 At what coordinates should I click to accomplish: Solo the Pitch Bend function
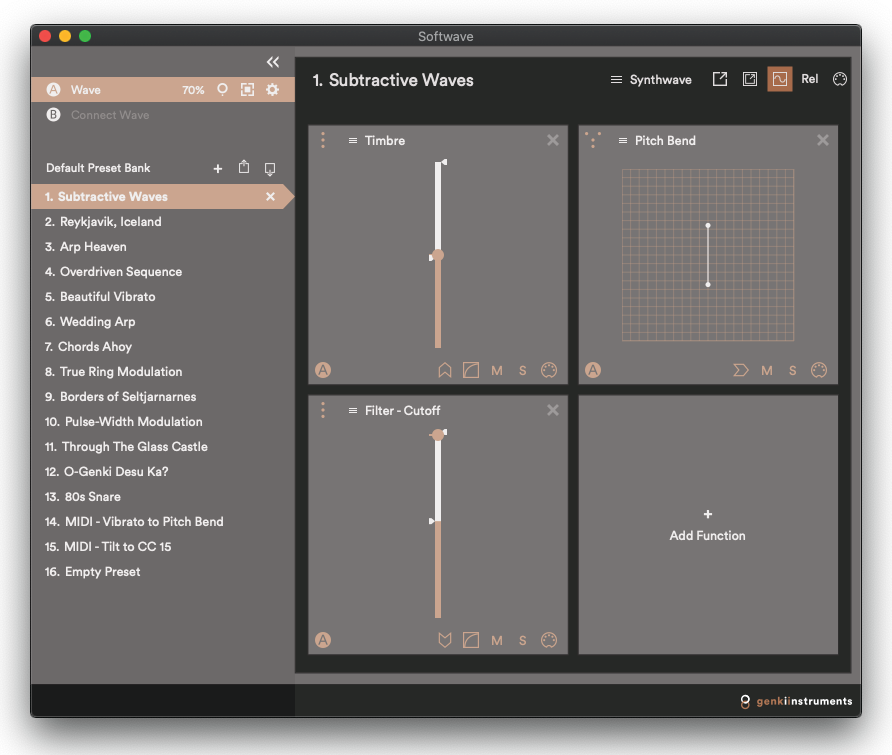[x=793, y=371]
